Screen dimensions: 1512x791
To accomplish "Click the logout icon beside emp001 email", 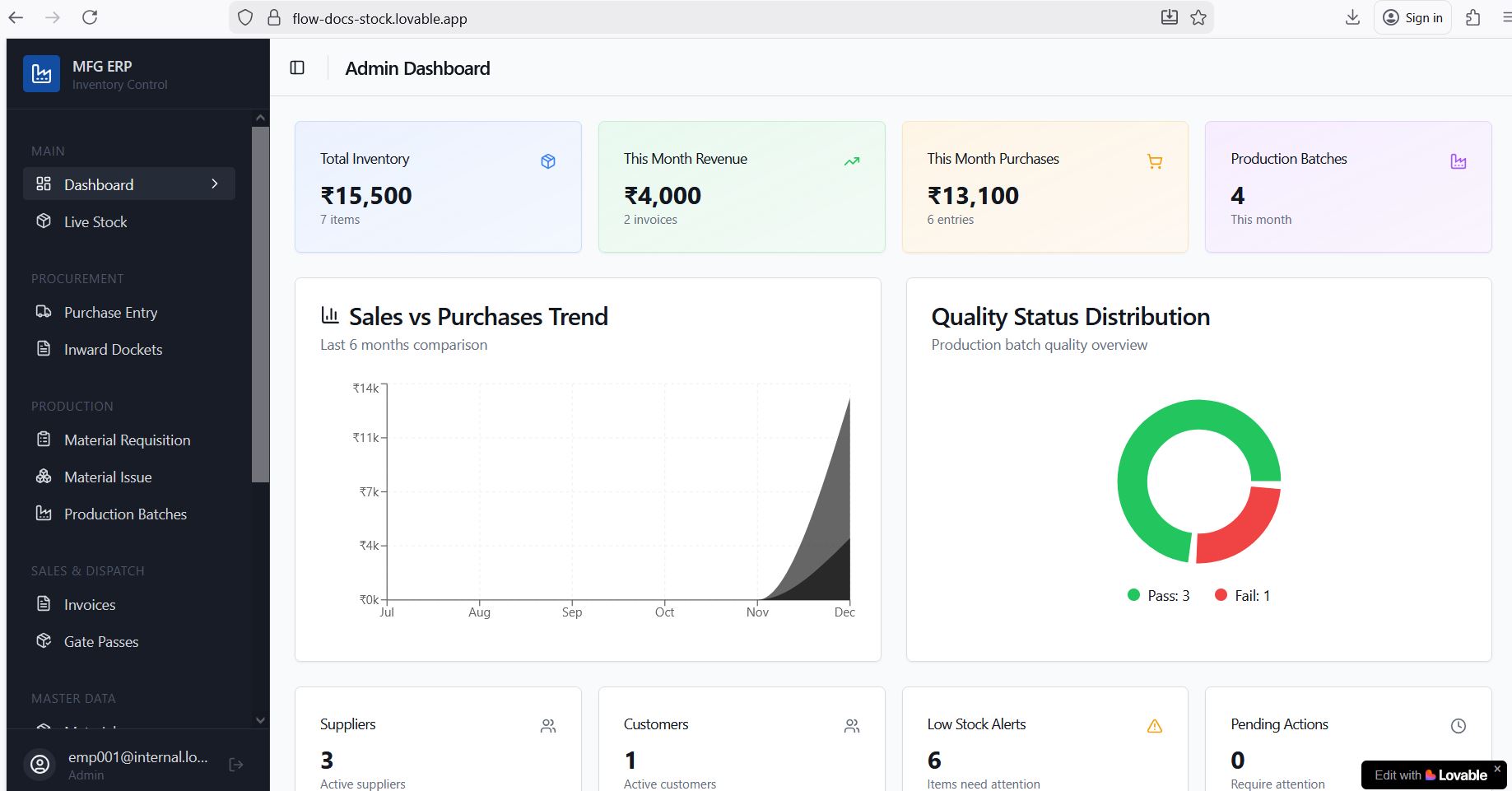I will pyautogui.click(x=236, y=765).
